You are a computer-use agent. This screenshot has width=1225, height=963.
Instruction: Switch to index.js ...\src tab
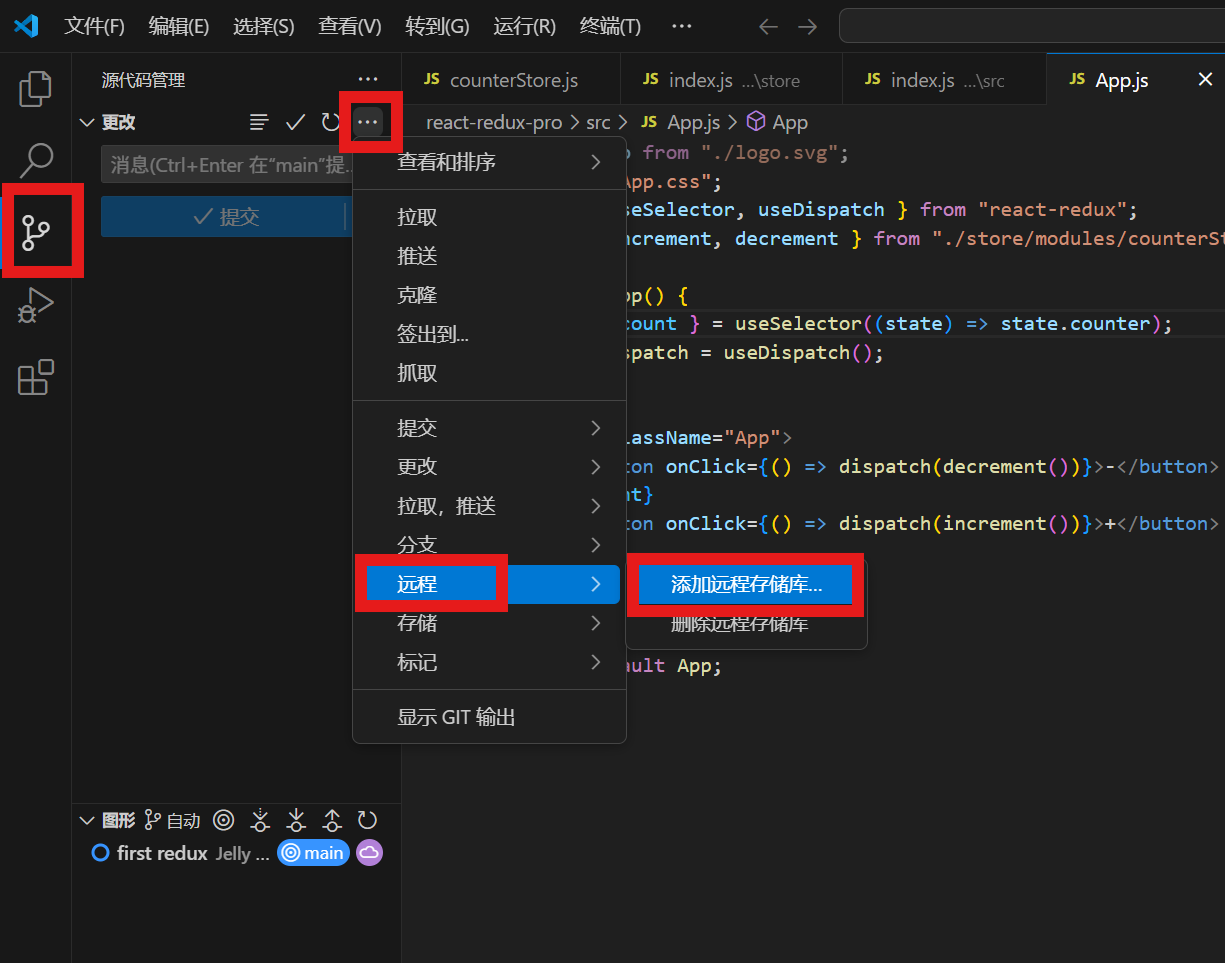[943, 80]
